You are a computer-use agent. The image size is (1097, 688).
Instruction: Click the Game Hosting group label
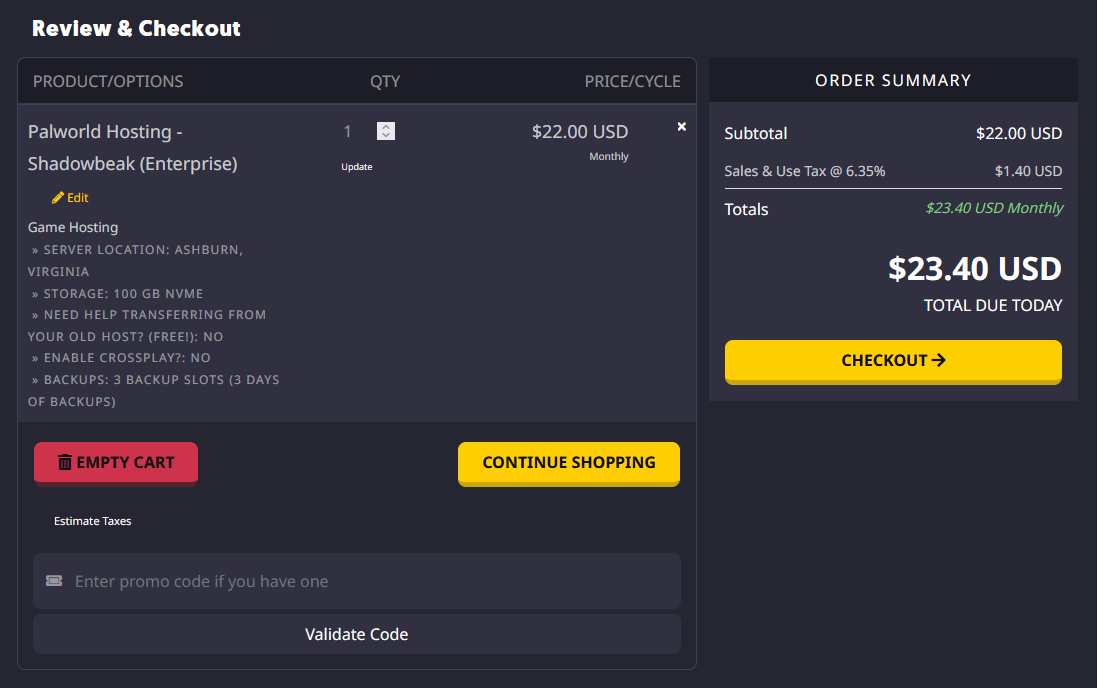[x=73, y=227]
